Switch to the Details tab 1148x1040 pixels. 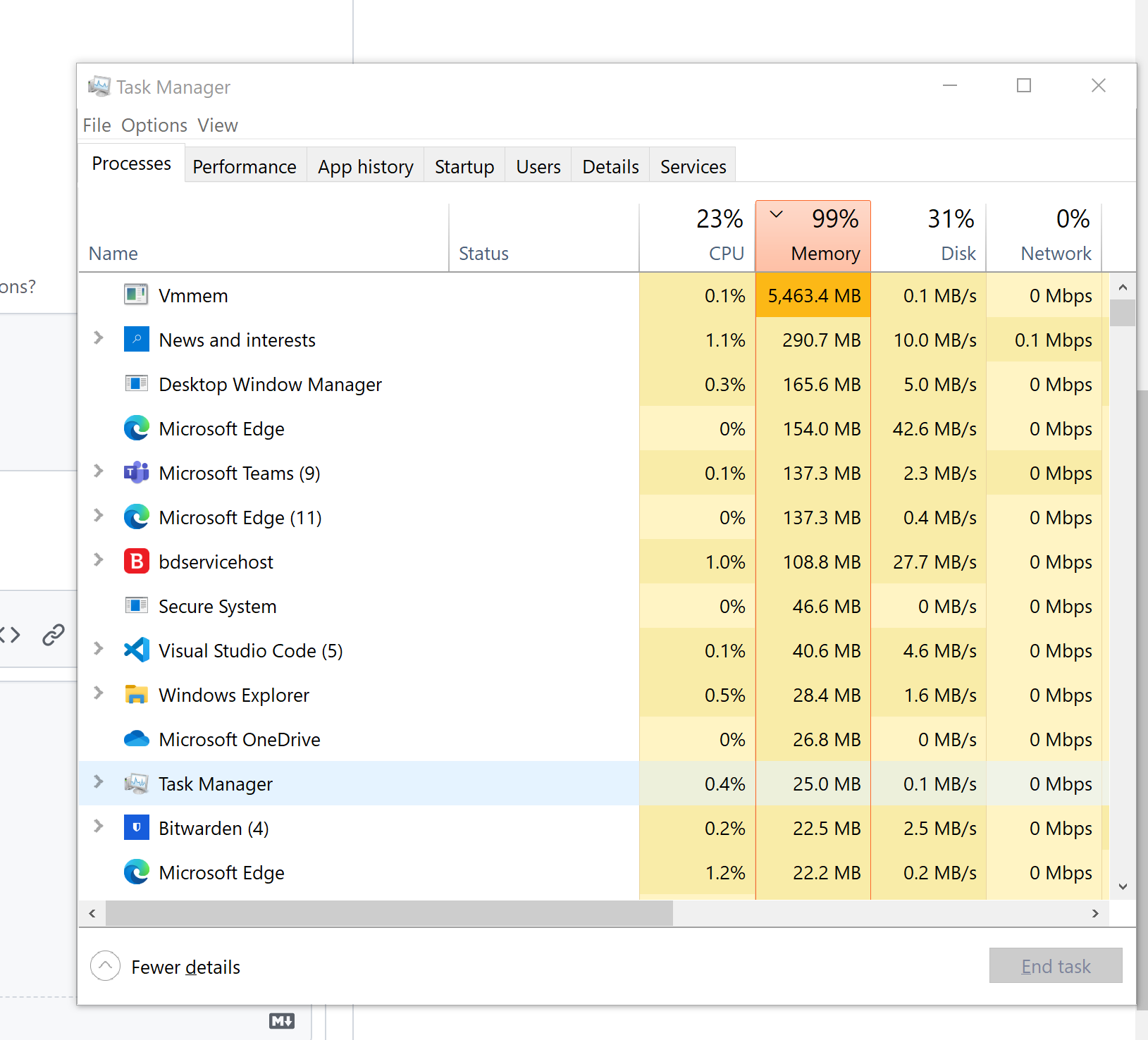point(610,166)
